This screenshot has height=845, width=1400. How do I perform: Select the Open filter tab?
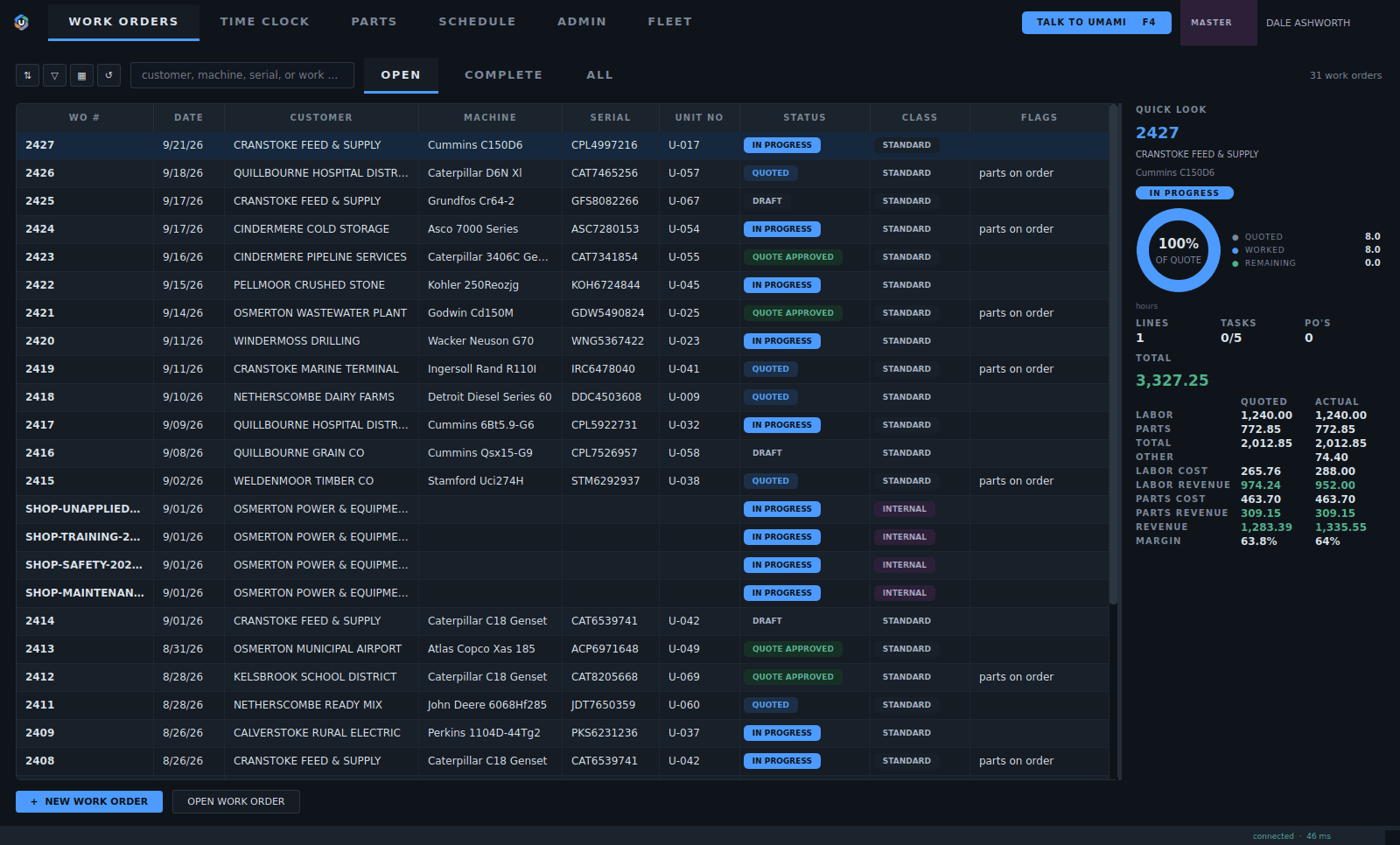(x=401, y=75)
